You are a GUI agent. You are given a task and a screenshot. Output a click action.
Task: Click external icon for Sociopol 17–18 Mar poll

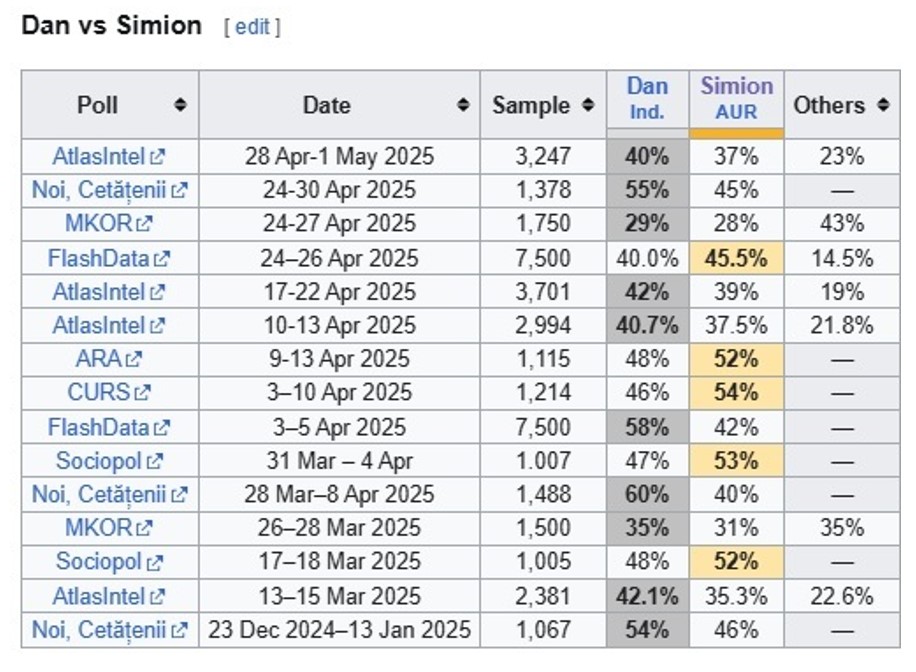155,563
